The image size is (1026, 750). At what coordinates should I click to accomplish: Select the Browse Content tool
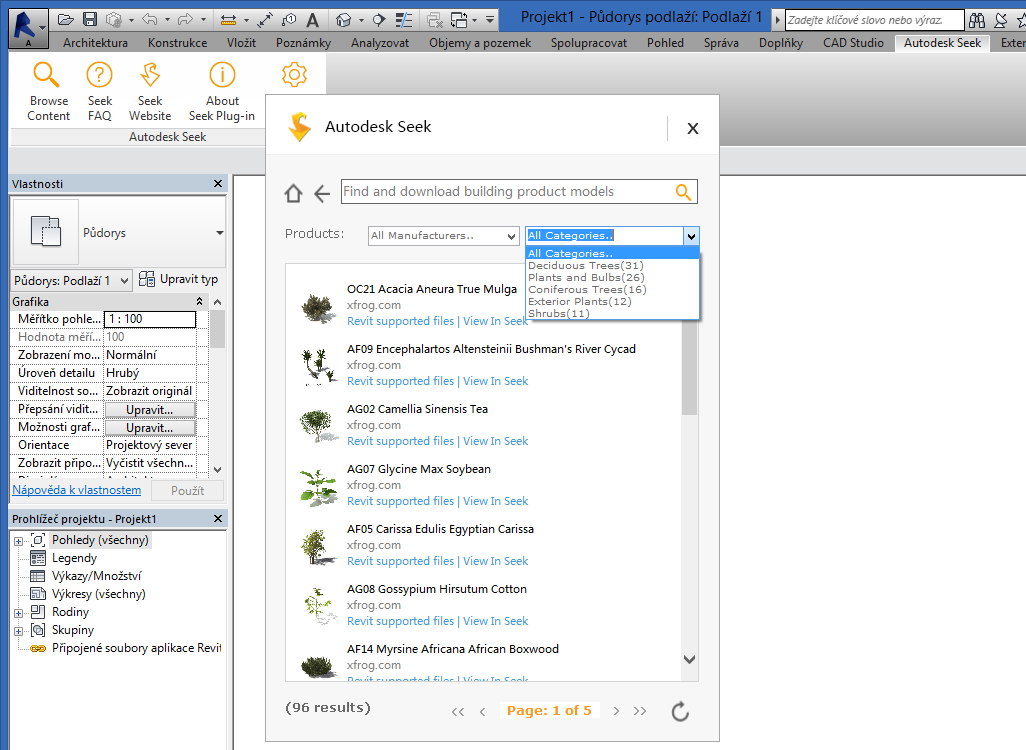48,90
